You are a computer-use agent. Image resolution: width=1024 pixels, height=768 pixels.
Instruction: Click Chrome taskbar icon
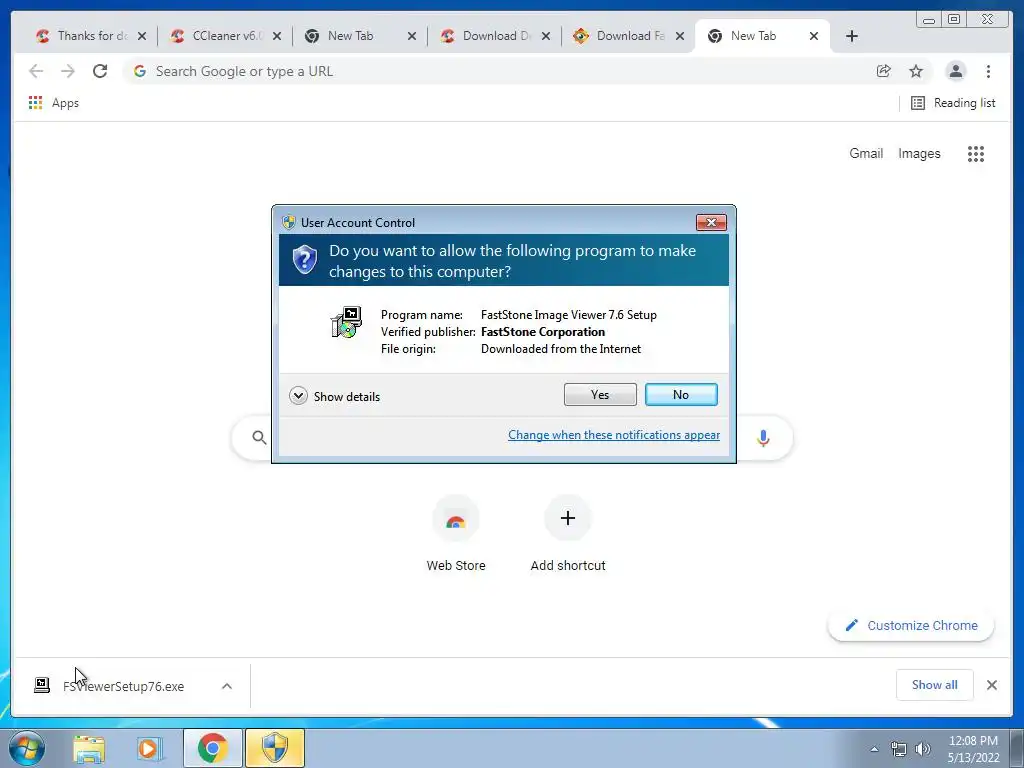212,748
